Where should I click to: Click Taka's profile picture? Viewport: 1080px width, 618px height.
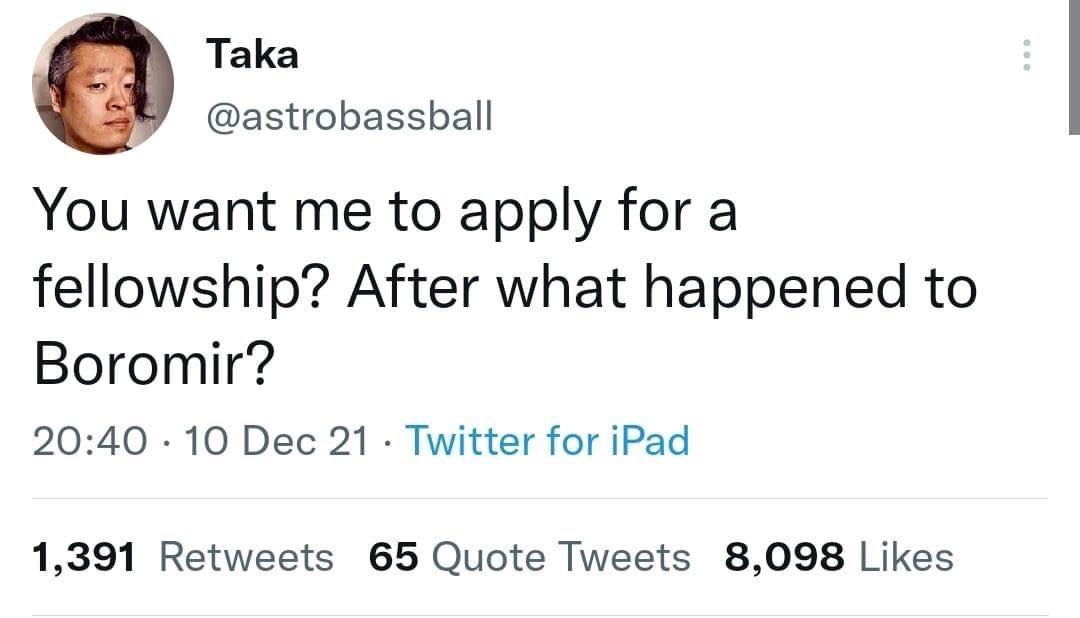pyautogui.click(x=103, y=84)
